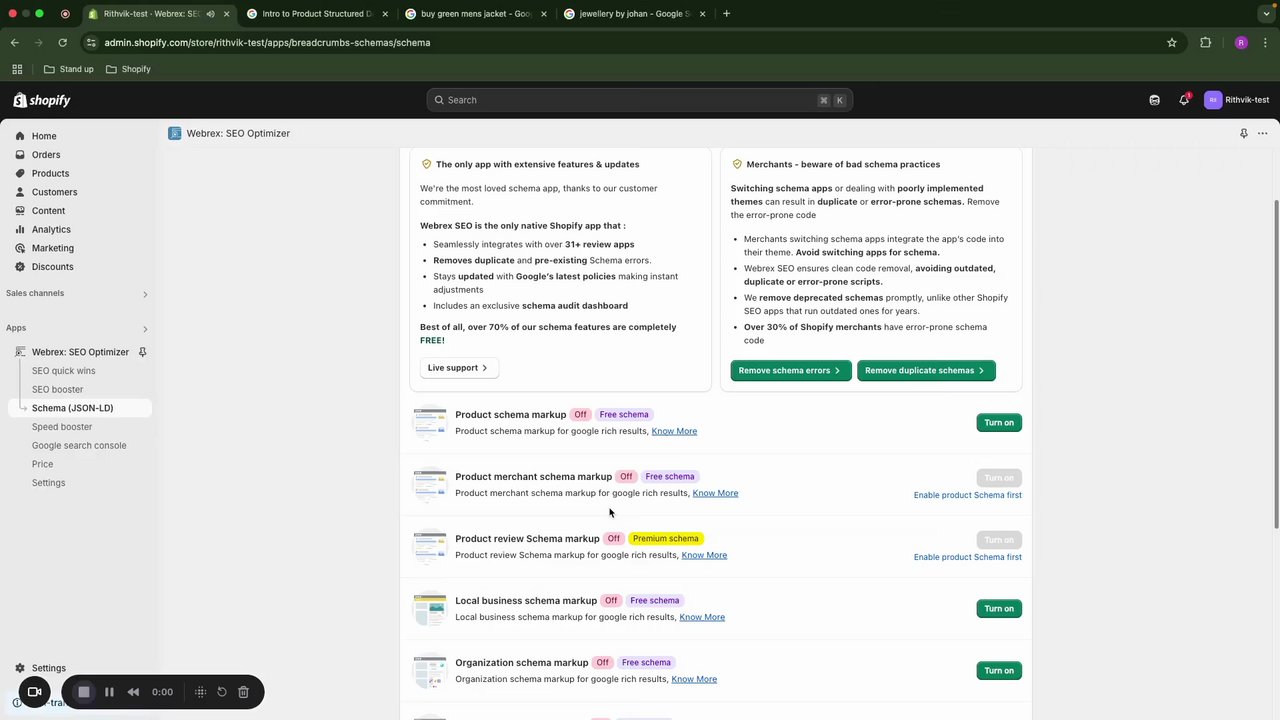
Task: Click the Rithvik-test store avatar
Action: [x=1213, y=100]
